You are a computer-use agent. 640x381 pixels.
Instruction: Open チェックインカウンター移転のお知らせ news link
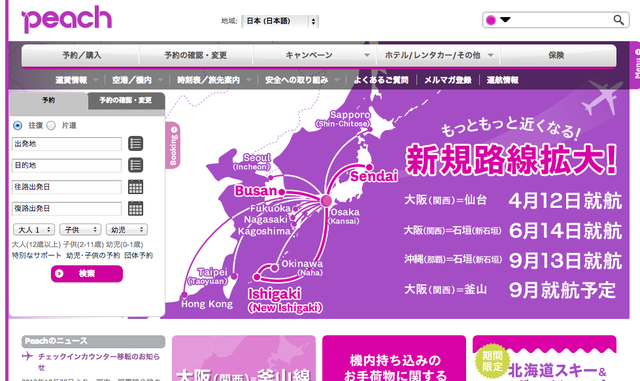point(99,362)
